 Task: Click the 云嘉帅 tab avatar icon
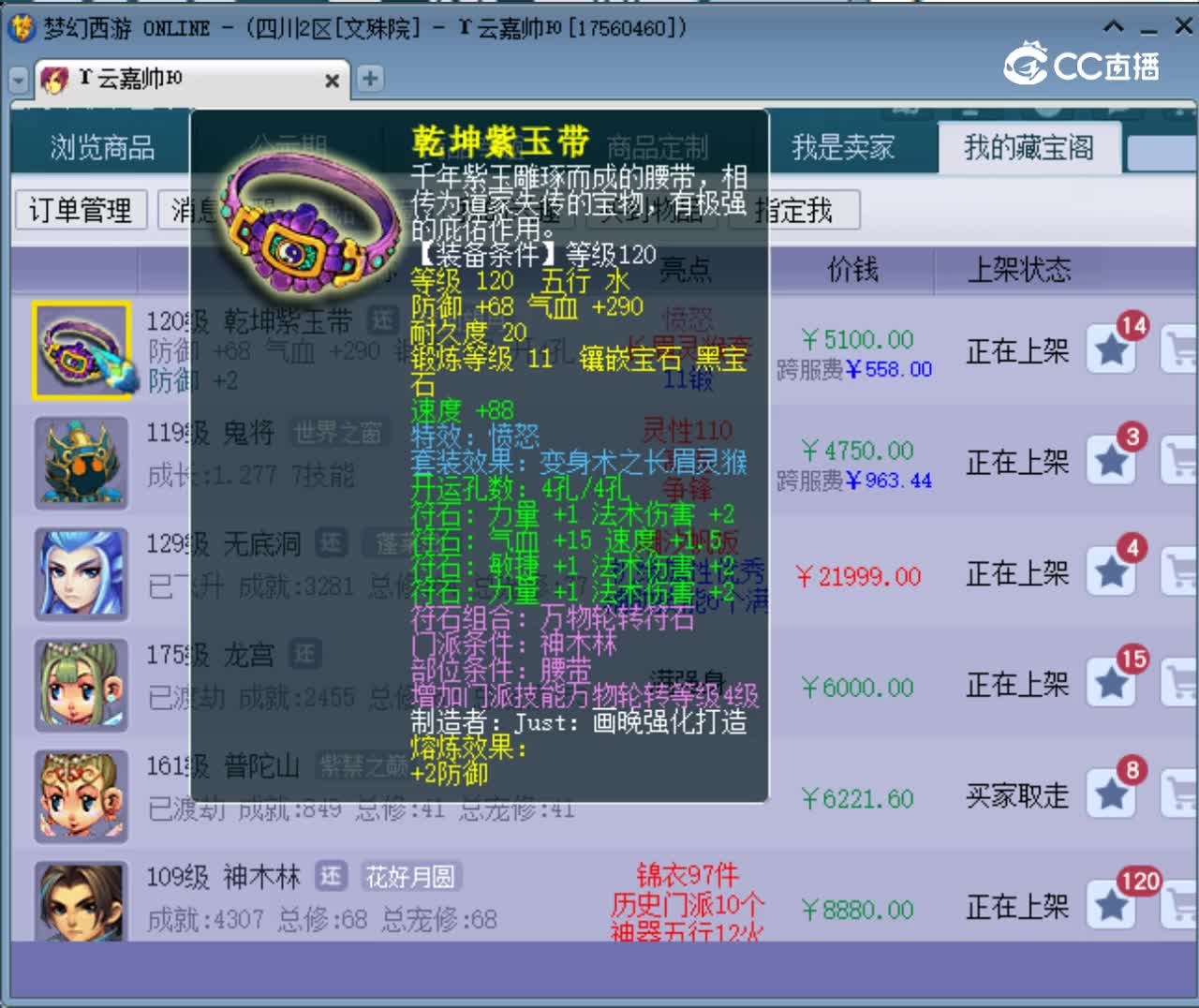[x=55, y=80]
